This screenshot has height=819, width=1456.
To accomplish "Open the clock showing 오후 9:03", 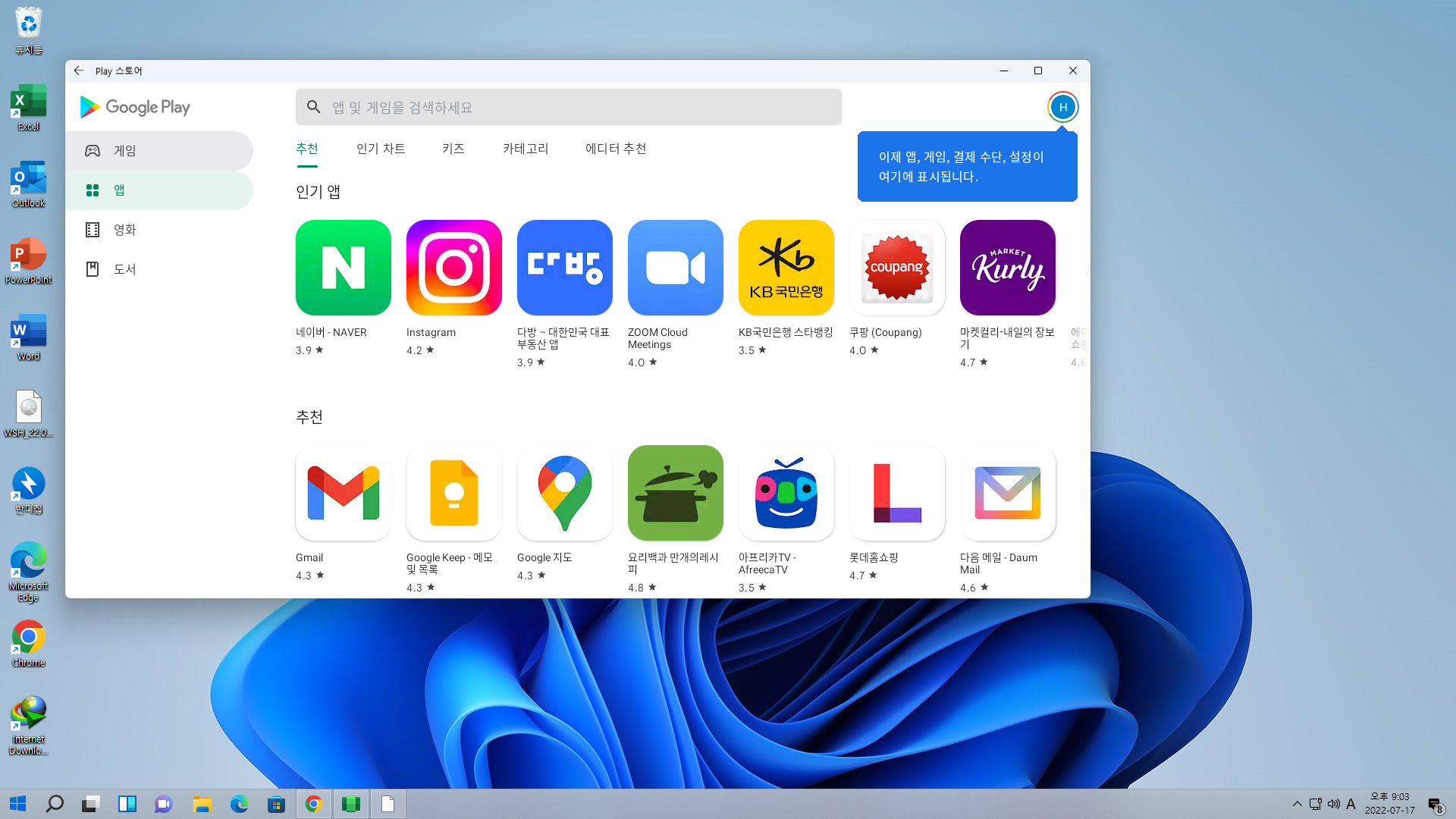I will (1390, 803).
